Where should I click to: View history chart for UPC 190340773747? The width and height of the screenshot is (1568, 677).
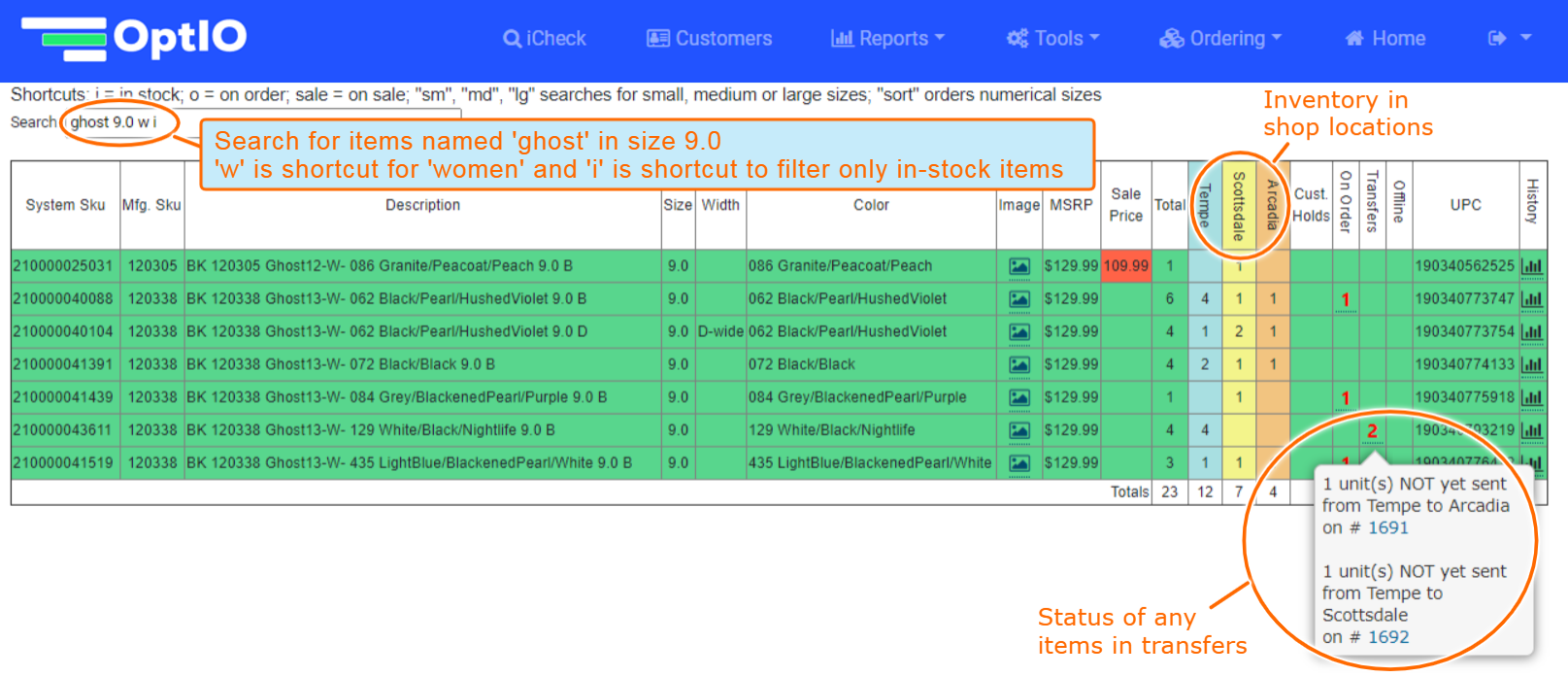click(1532, 299)
